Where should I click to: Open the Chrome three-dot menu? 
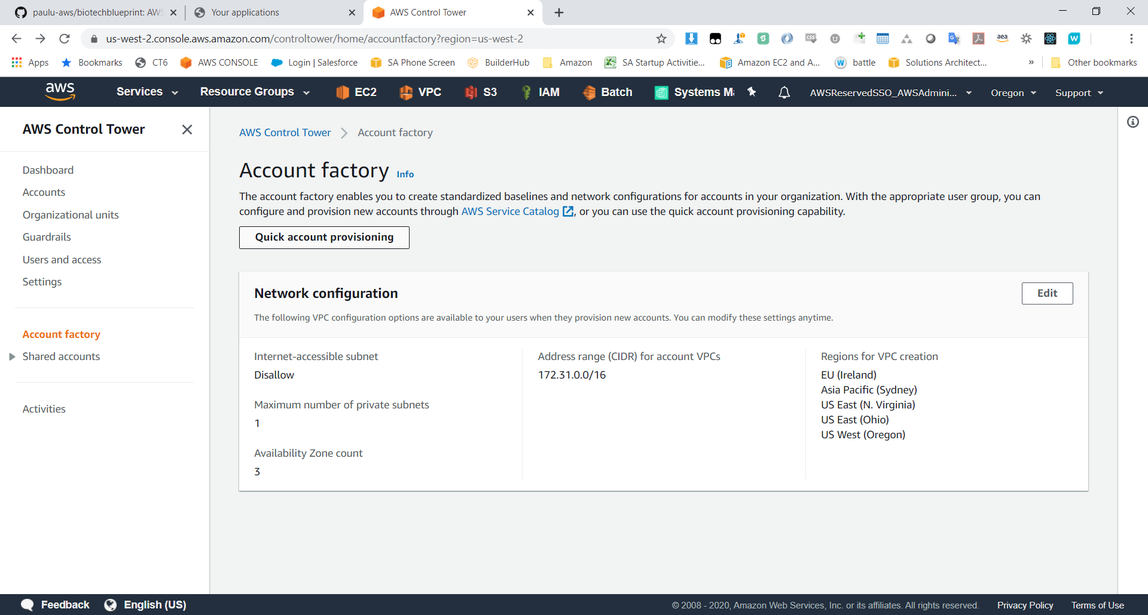click(1131, 39)
